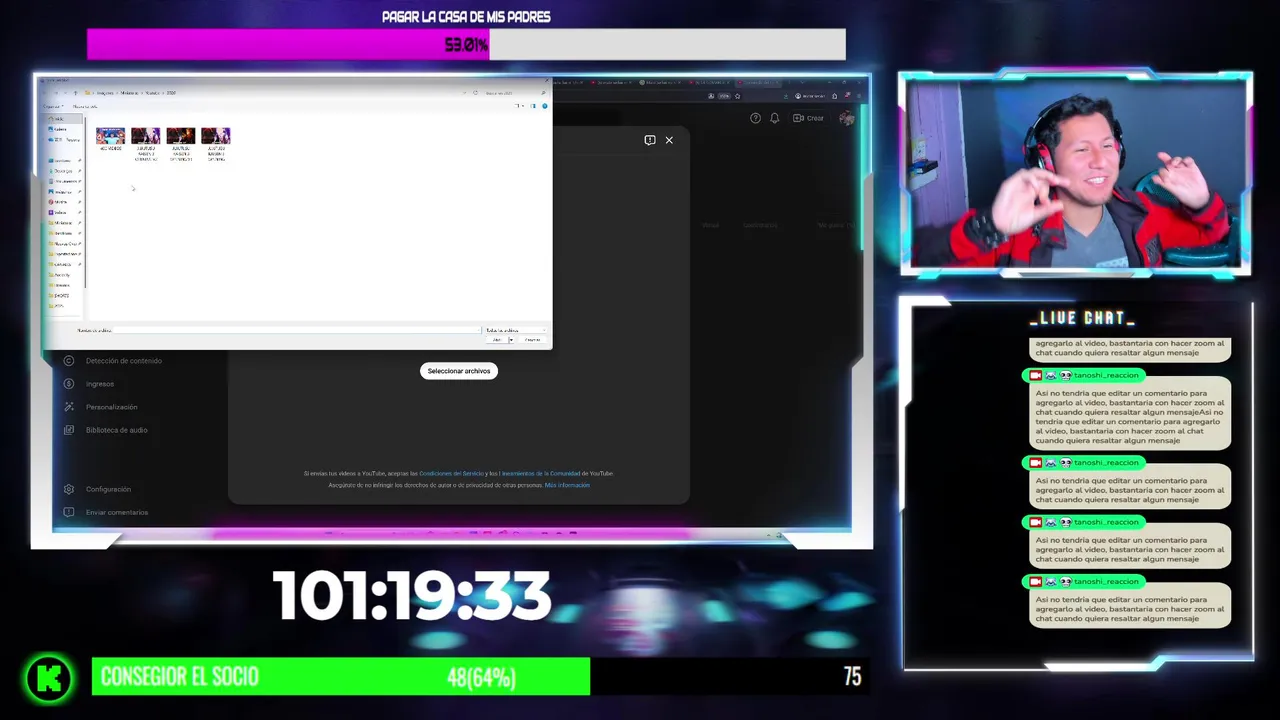Expand the arrow next to Abrir button
The width and height of the screenshot is (1280, 720).
[511, 340]
